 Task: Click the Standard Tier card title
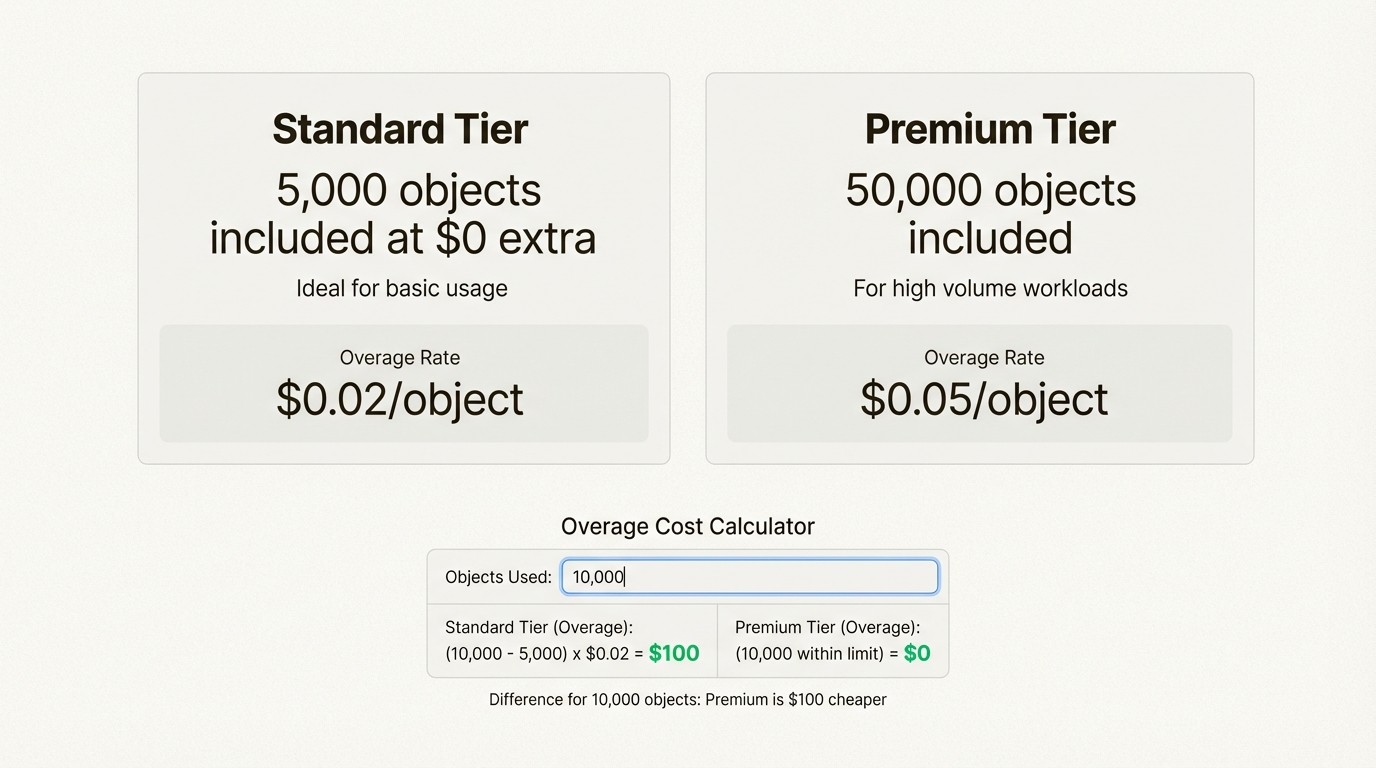coord(399,129)
